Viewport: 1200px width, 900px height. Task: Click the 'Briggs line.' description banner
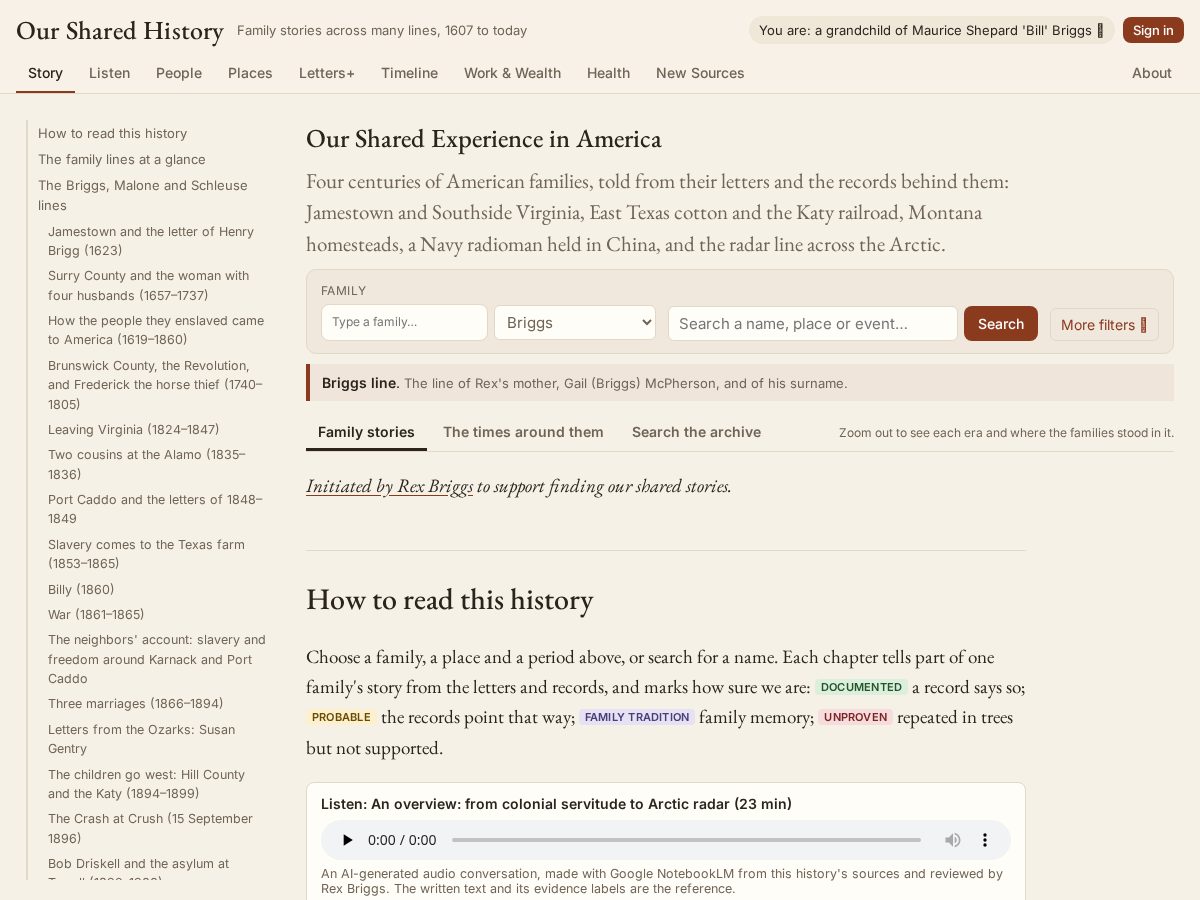740,383
